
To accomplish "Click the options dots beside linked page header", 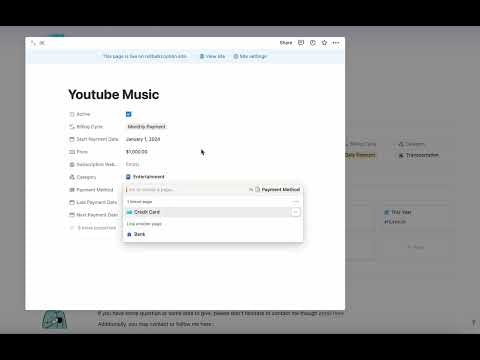I will point(296,202).
